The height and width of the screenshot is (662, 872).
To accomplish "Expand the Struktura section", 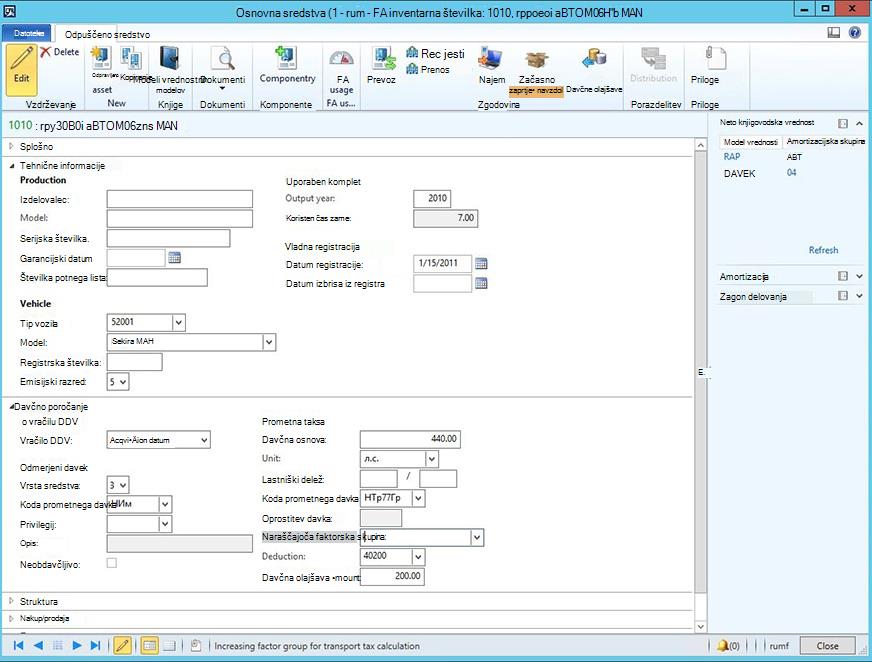I will pos(12,601).
